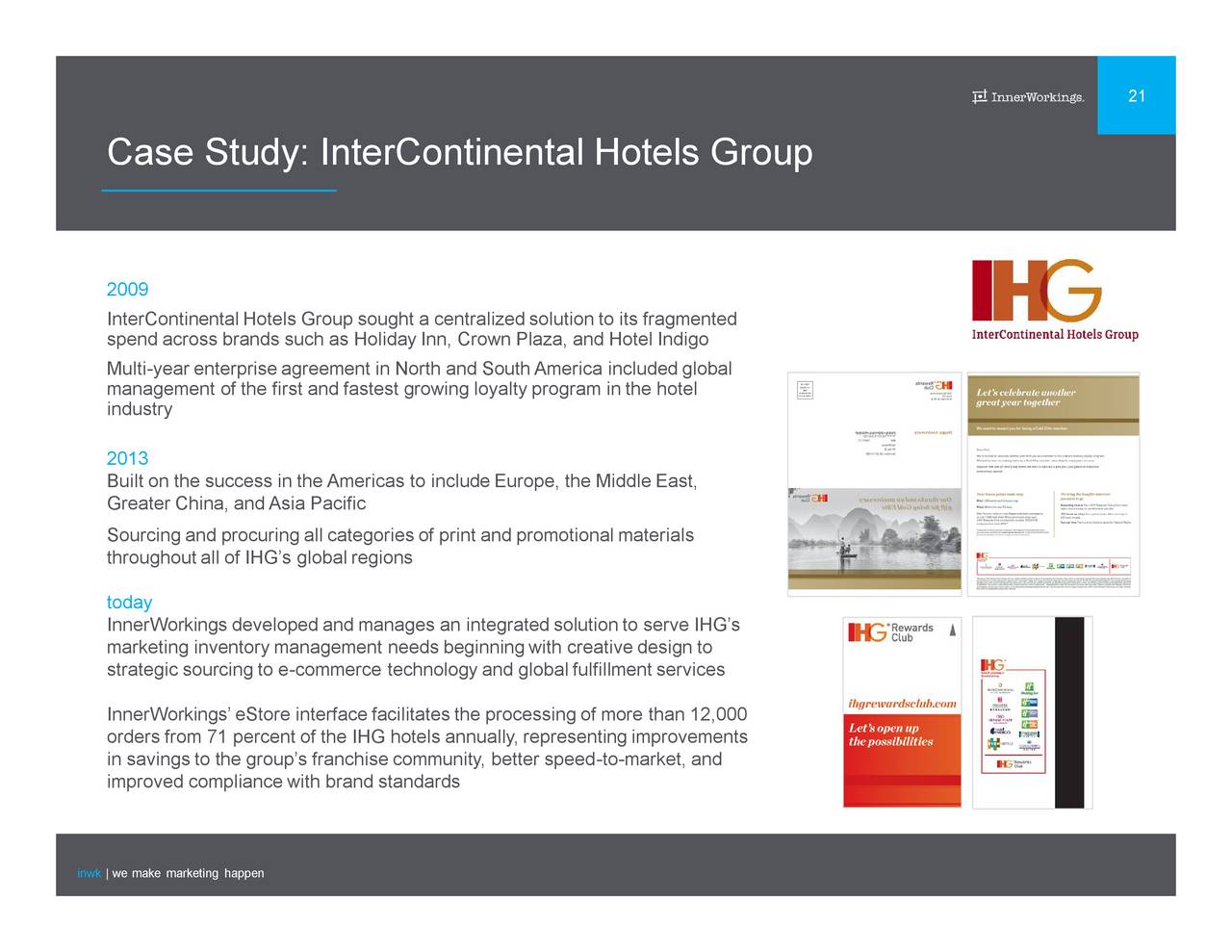The image size is (1232, 952).
Task: Open the red IHG Rewards Club brochure thumbnail
Action: point(902,711)
